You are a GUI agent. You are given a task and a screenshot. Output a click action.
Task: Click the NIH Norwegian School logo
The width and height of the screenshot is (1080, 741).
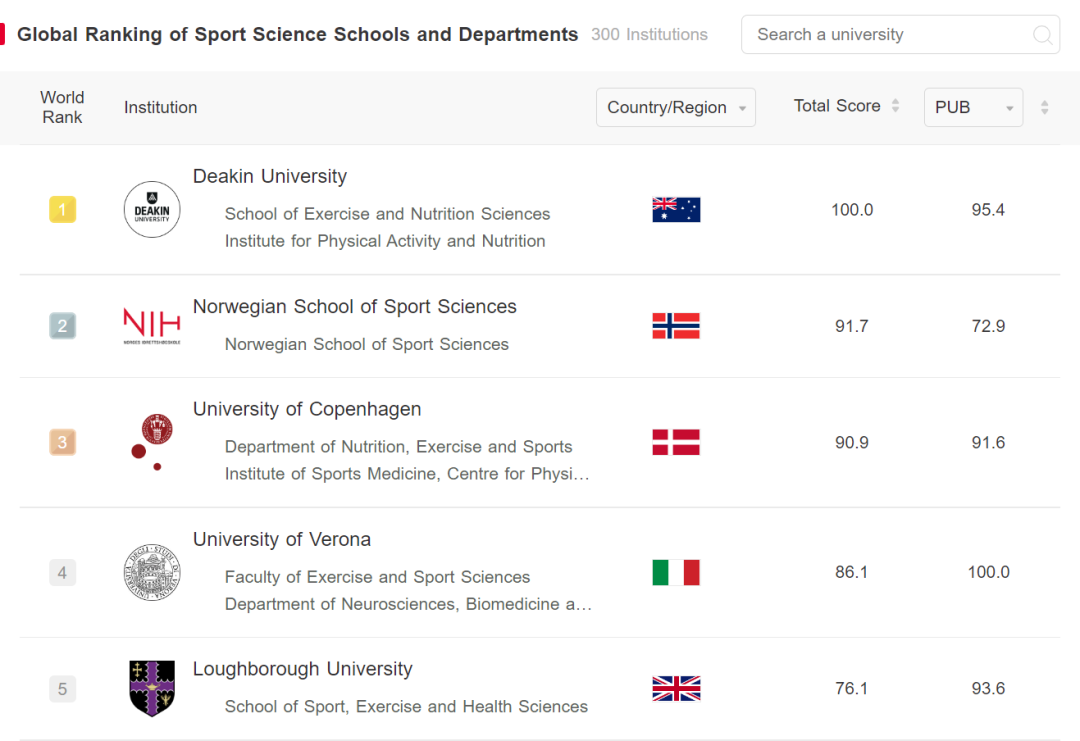tap(152, 326)
